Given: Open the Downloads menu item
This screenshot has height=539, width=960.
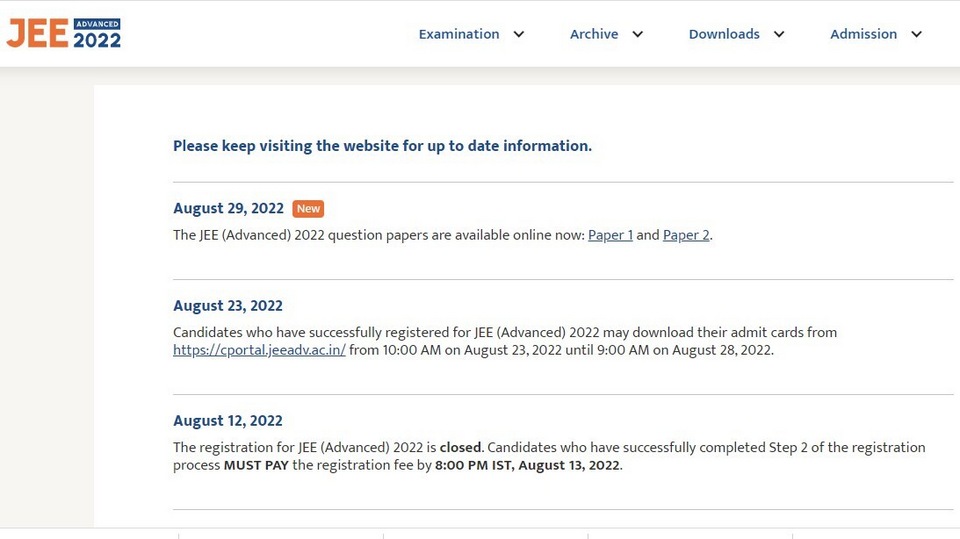Looking at the screenshot, I should click(724, 34).
